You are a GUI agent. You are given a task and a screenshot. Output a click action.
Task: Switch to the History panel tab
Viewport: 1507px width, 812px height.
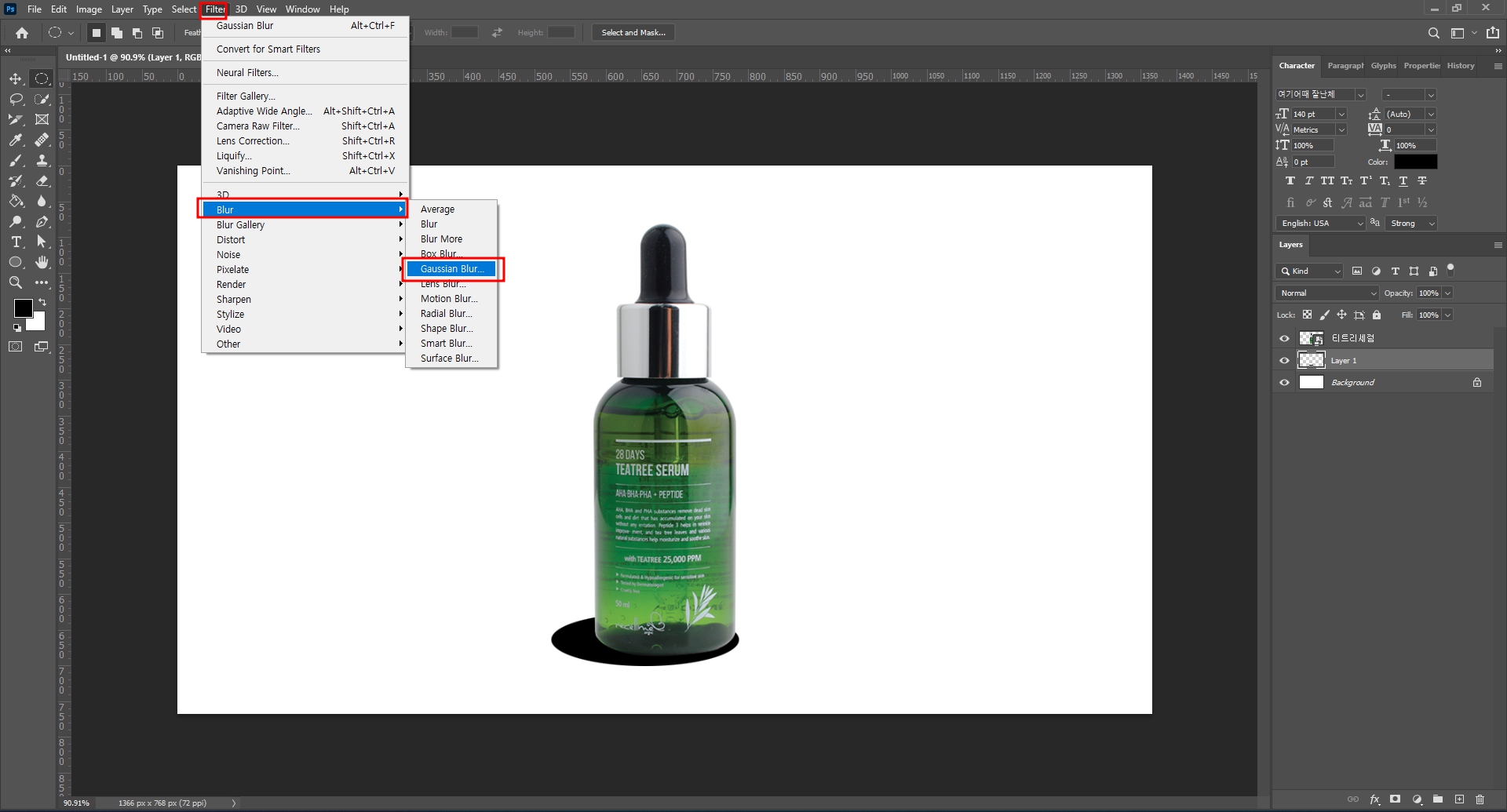tap(1461, 66)
